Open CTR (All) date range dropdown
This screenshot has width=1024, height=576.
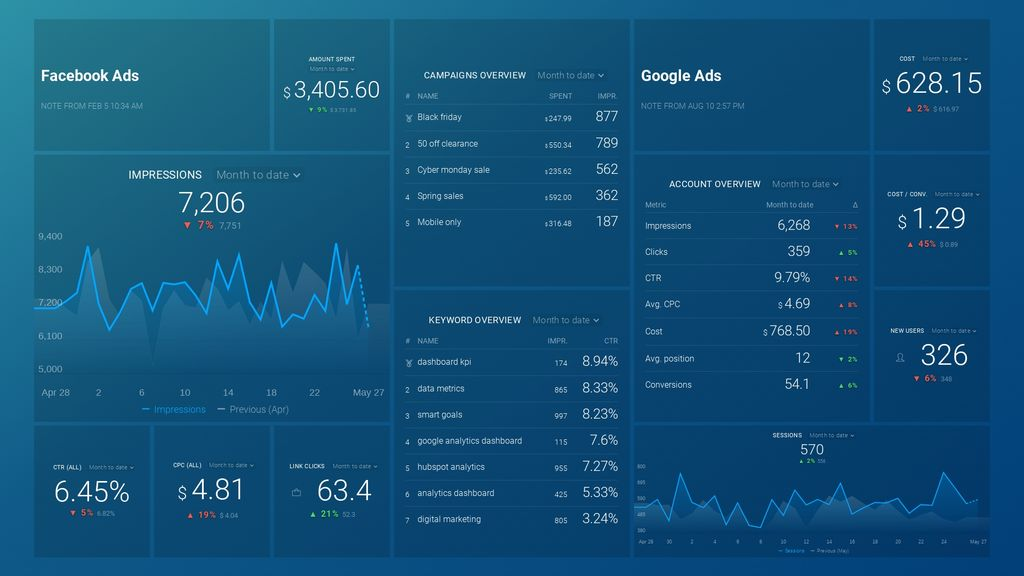[111, 467]
